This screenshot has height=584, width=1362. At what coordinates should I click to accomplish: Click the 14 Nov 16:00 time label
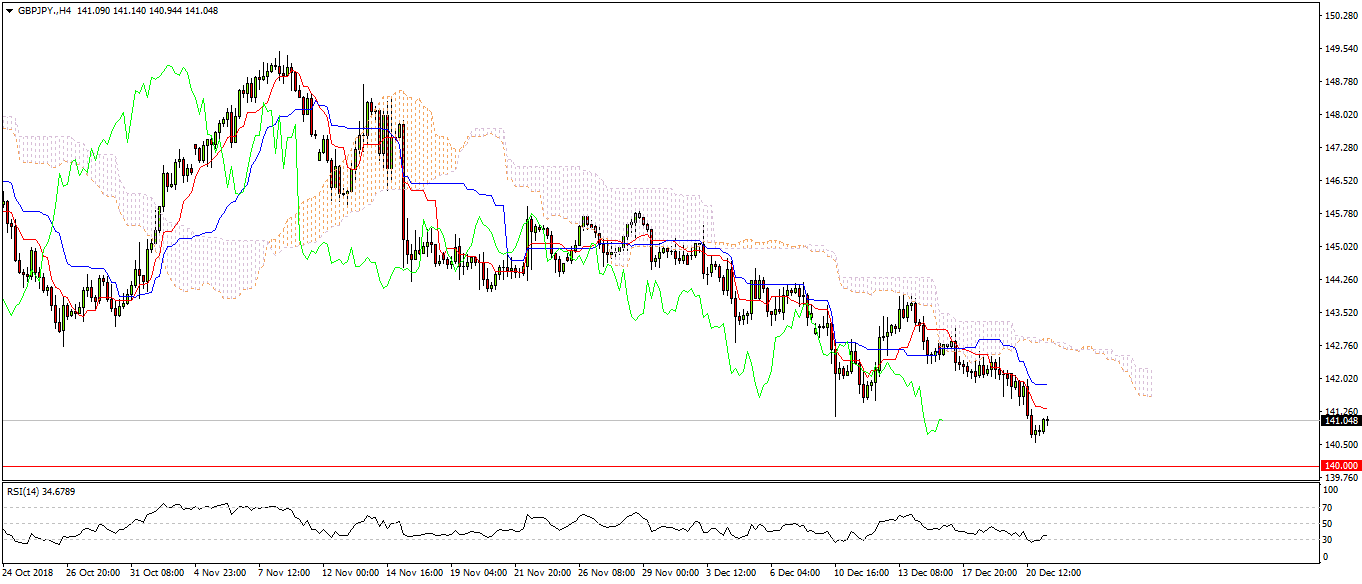point(414,574)
